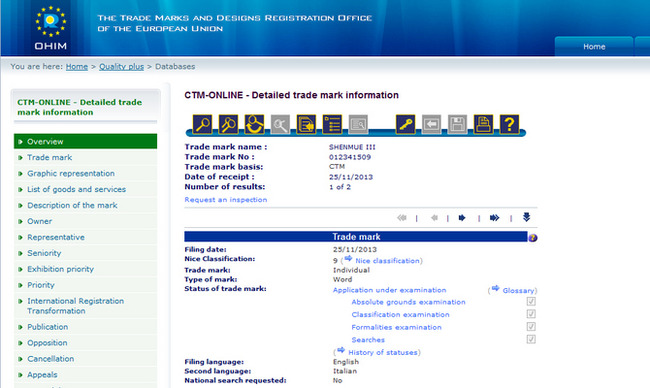
Task: Click arrow icon before History of statuses
Action: coord(341,350)
